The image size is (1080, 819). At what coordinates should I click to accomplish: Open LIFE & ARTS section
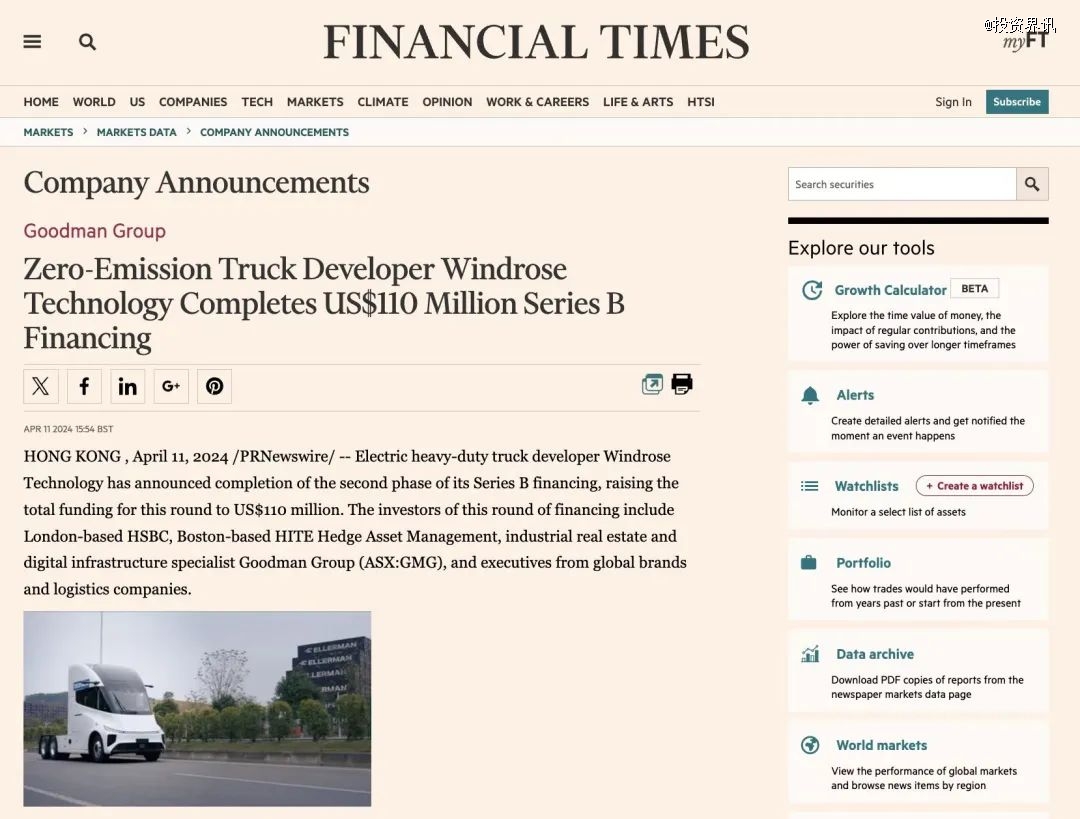pos(638,102)
